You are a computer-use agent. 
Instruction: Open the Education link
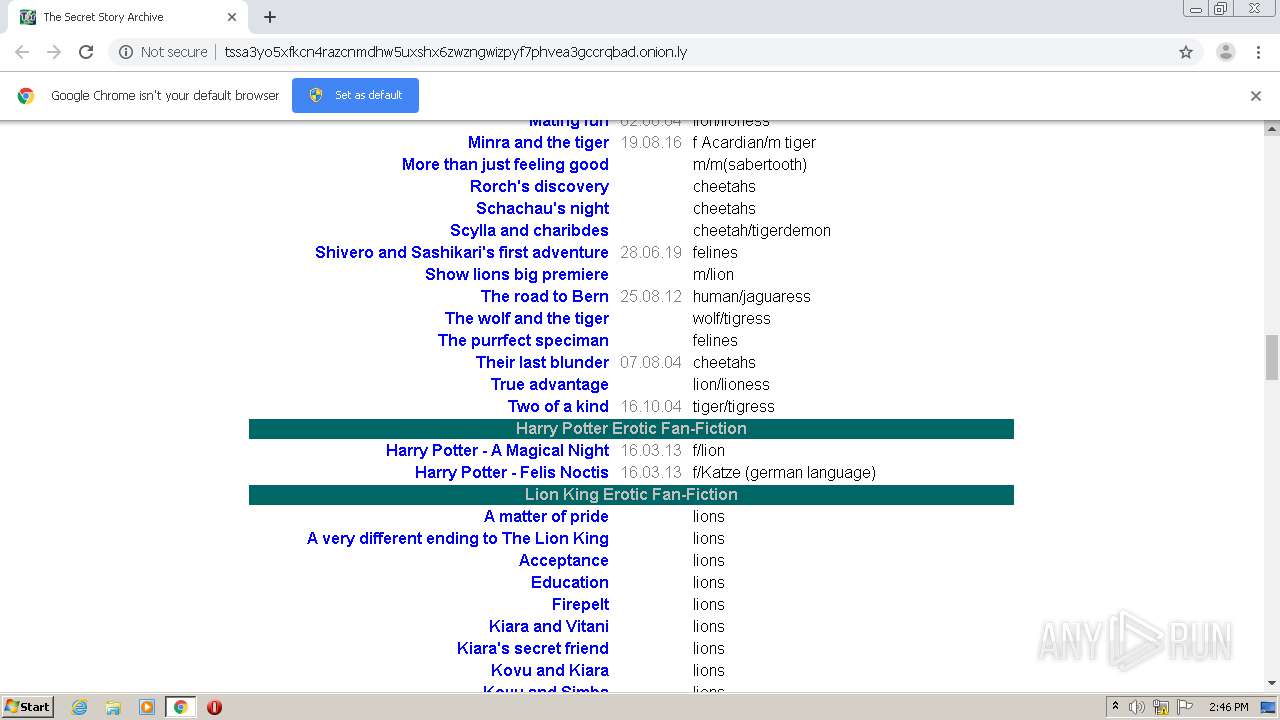(569, 582)
